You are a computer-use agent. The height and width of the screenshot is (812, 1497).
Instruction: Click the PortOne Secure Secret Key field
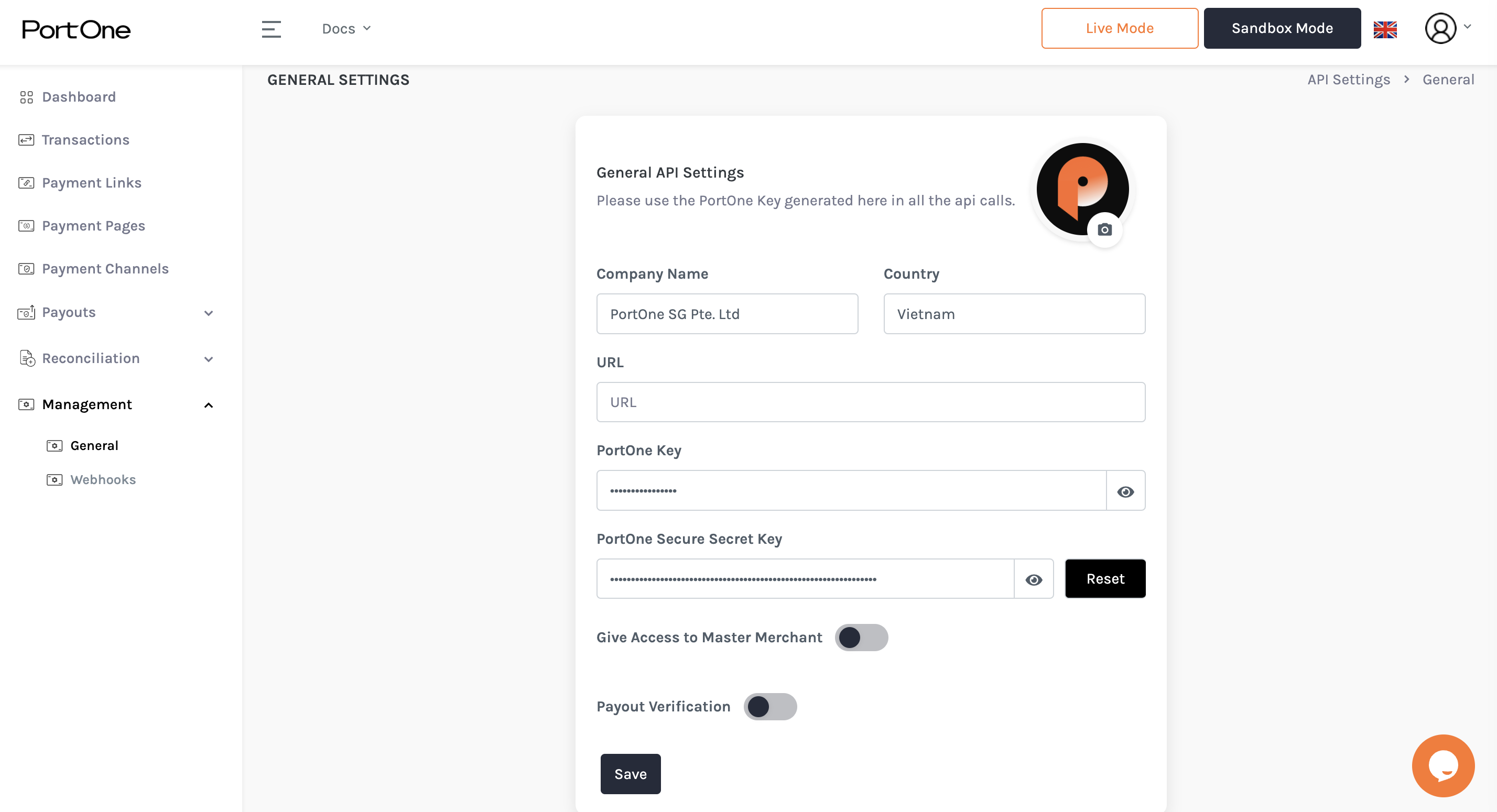[805, 578]
